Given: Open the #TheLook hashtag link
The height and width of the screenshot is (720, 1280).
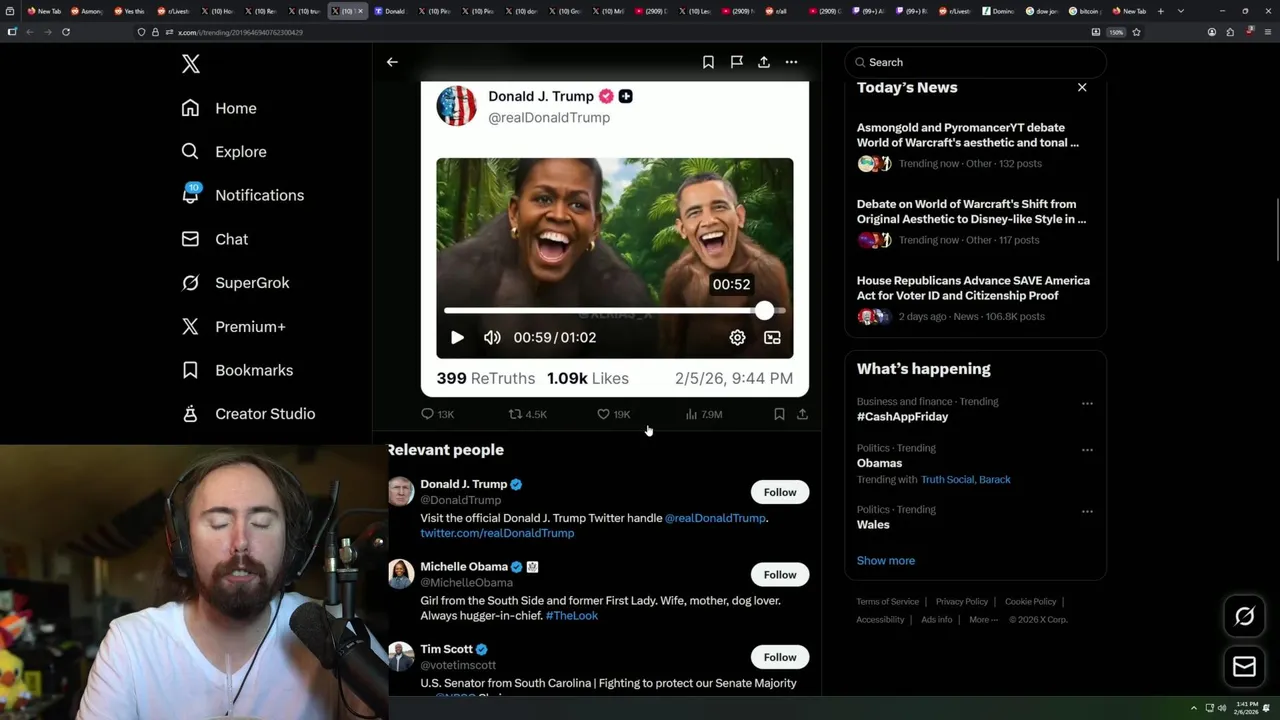Looking at the screenshot, I should [572, 616].
